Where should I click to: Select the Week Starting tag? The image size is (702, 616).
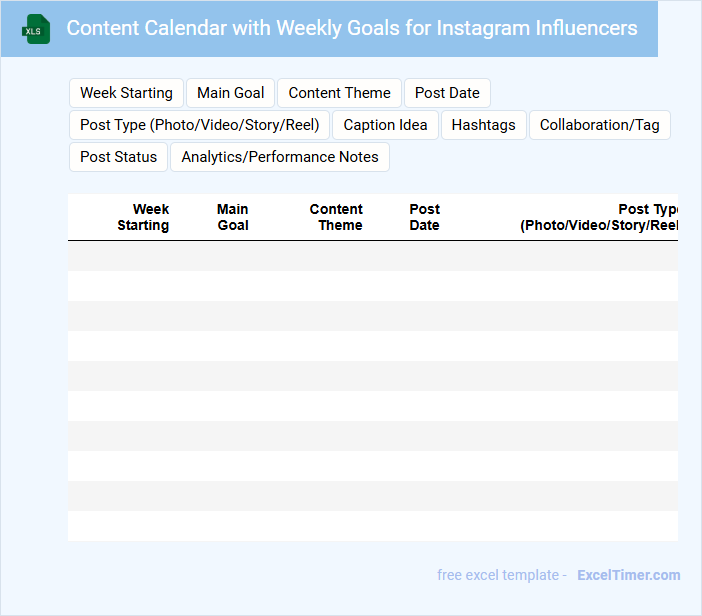[x=126, y=93]
